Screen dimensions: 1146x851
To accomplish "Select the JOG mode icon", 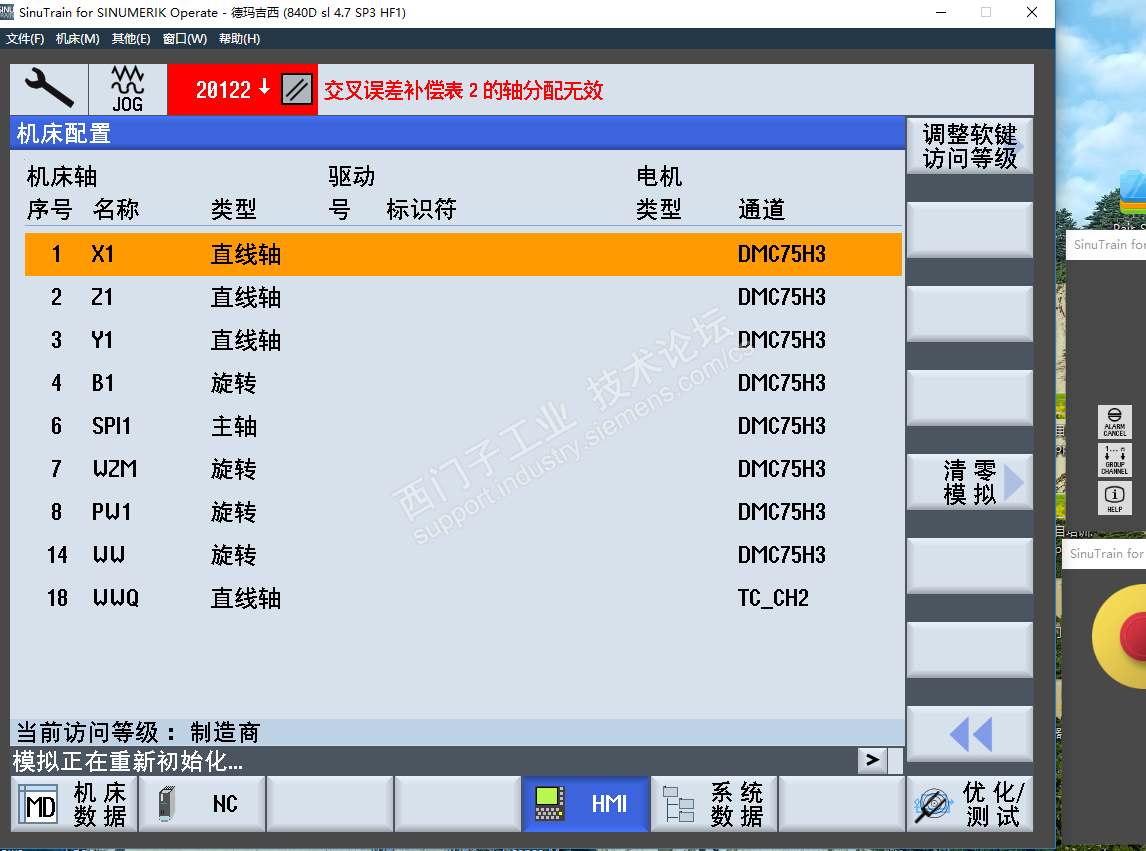I will coord(128,89).
